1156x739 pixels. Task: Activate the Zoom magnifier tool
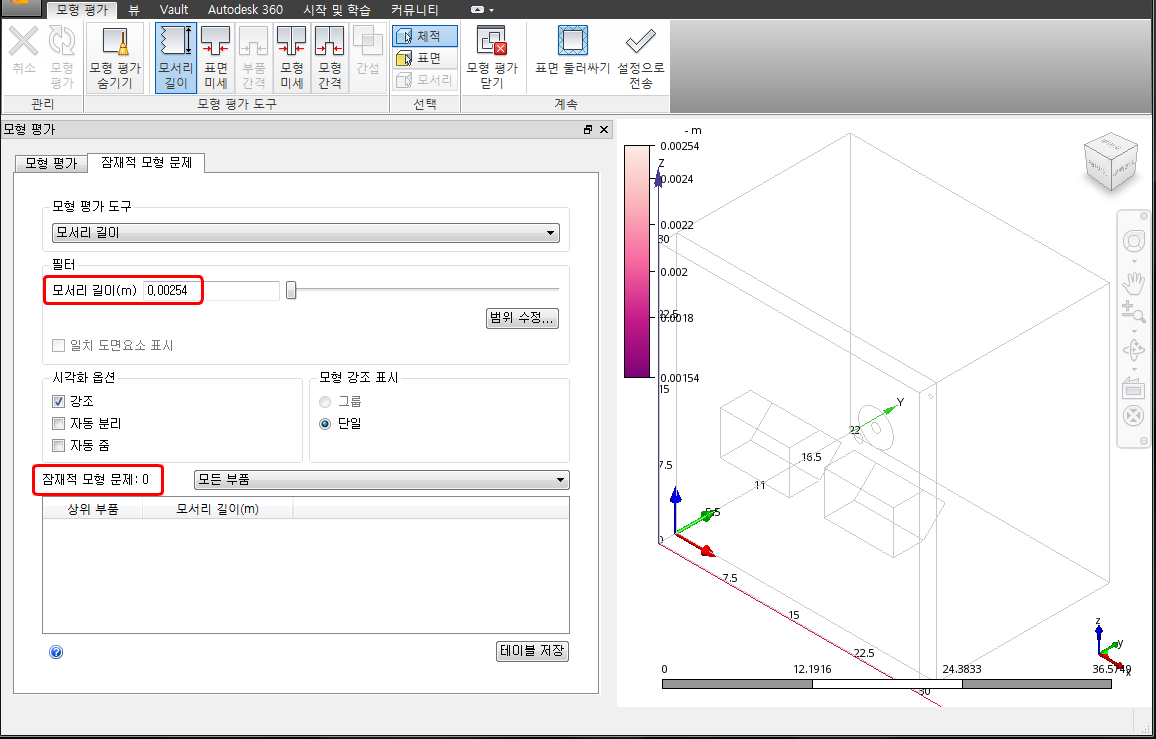1133,311
